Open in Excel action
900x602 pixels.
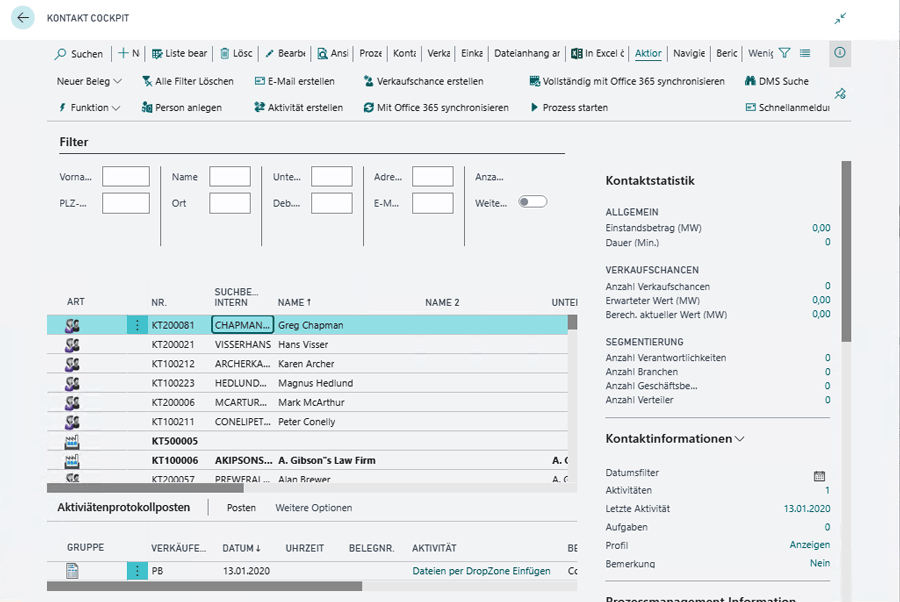[x=598, y=53]
